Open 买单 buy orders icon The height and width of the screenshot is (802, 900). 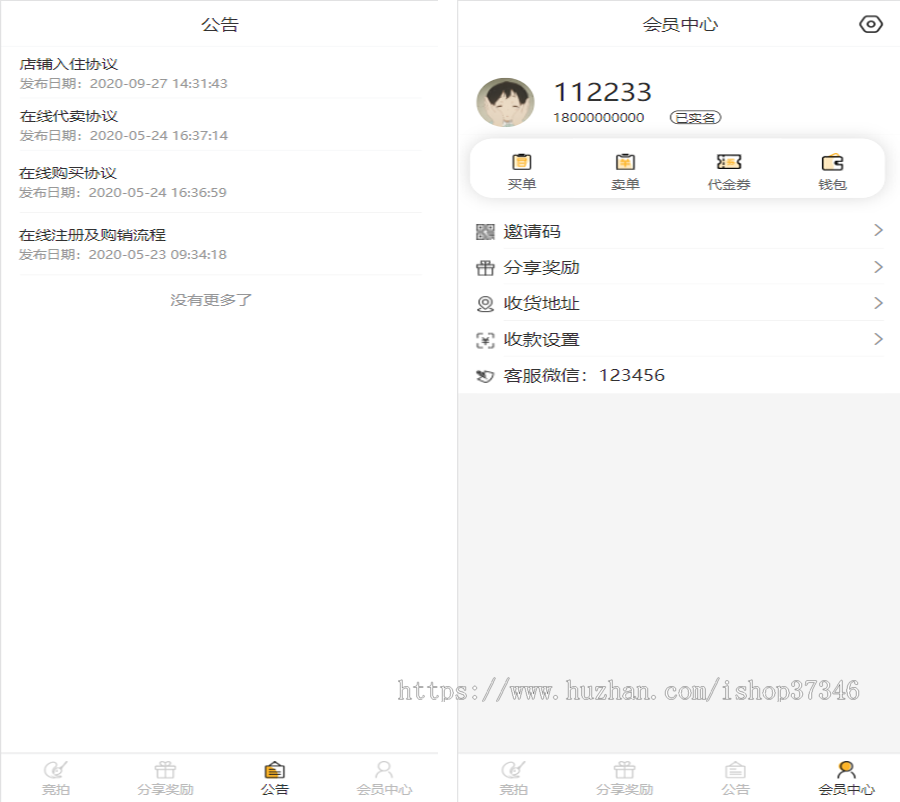[x=521, y=171]
